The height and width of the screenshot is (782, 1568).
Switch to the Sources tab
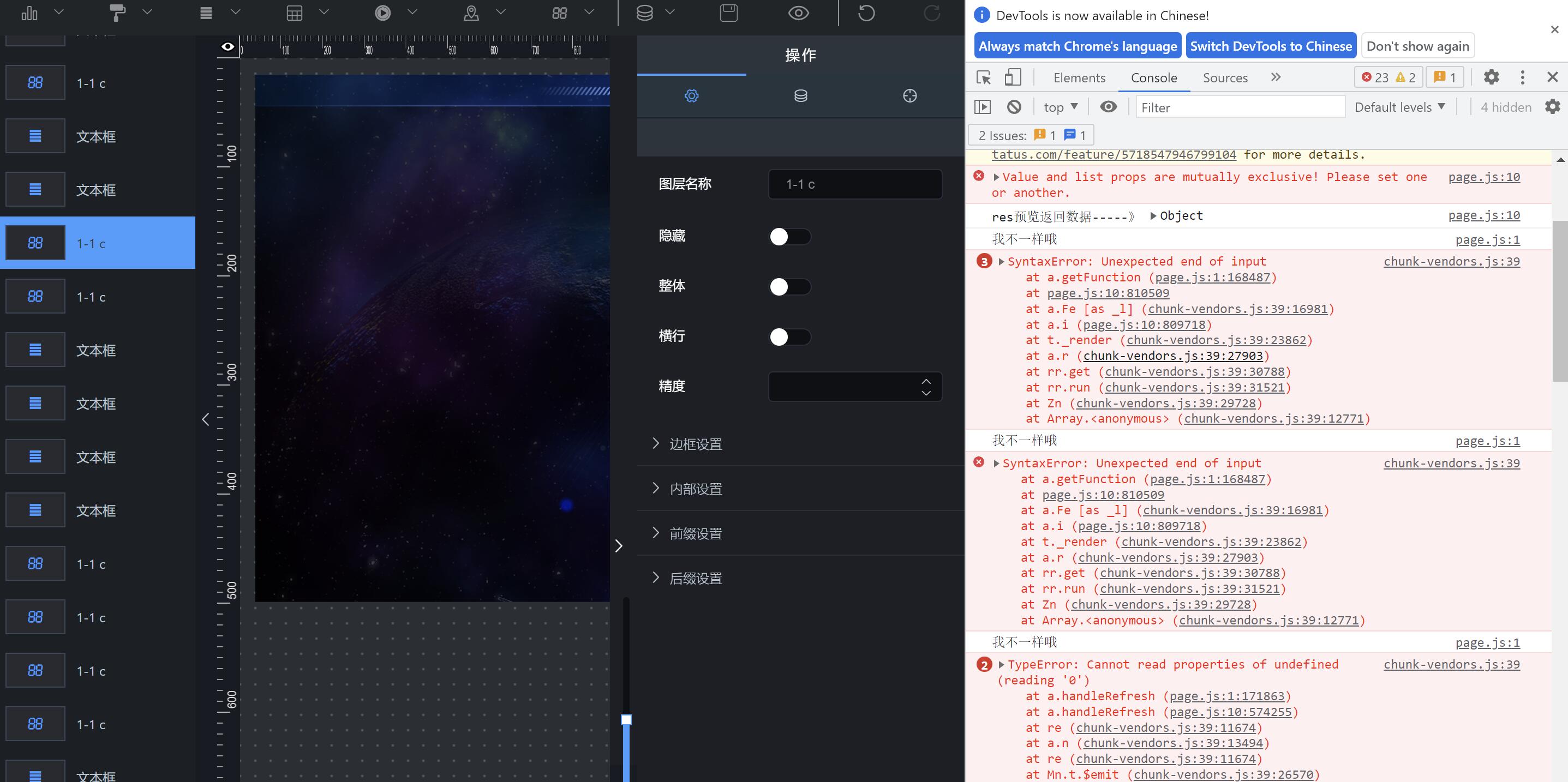[x=1225, y=78]
